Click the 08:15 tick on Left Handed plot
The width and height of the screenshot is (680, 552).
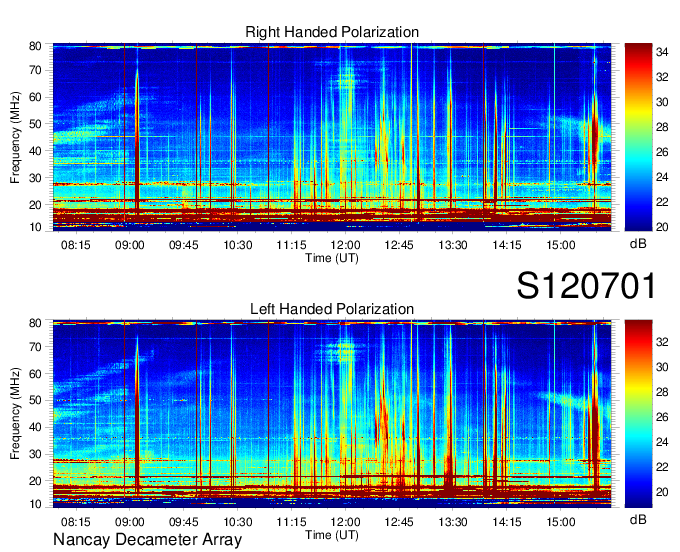[75, 522]
